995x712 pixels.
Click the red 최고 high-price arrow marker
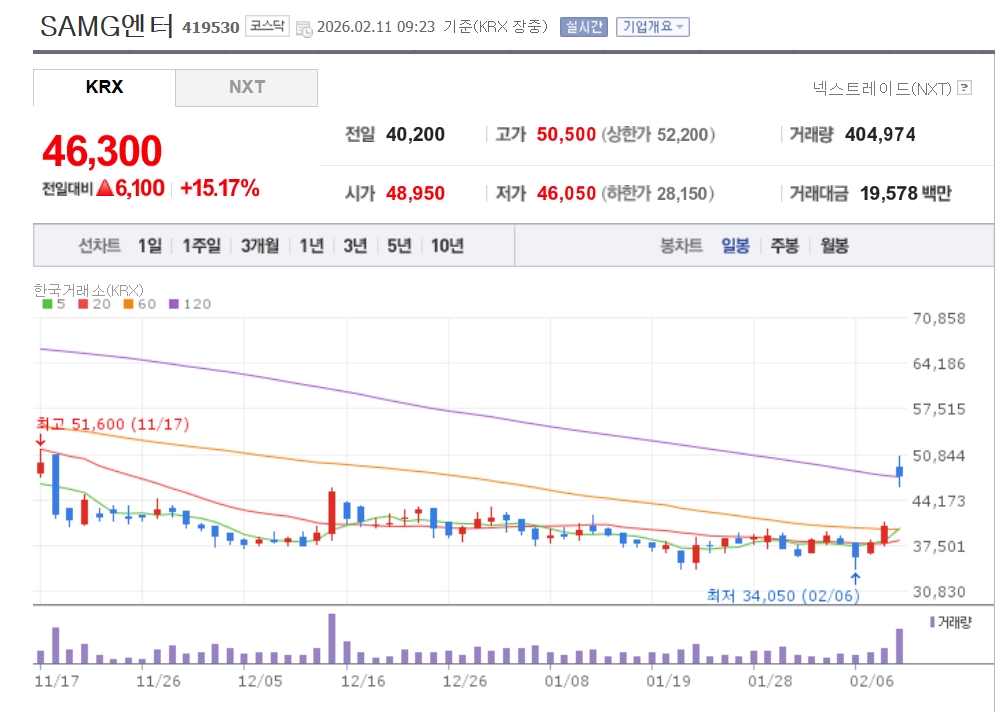tap(41, 440)
